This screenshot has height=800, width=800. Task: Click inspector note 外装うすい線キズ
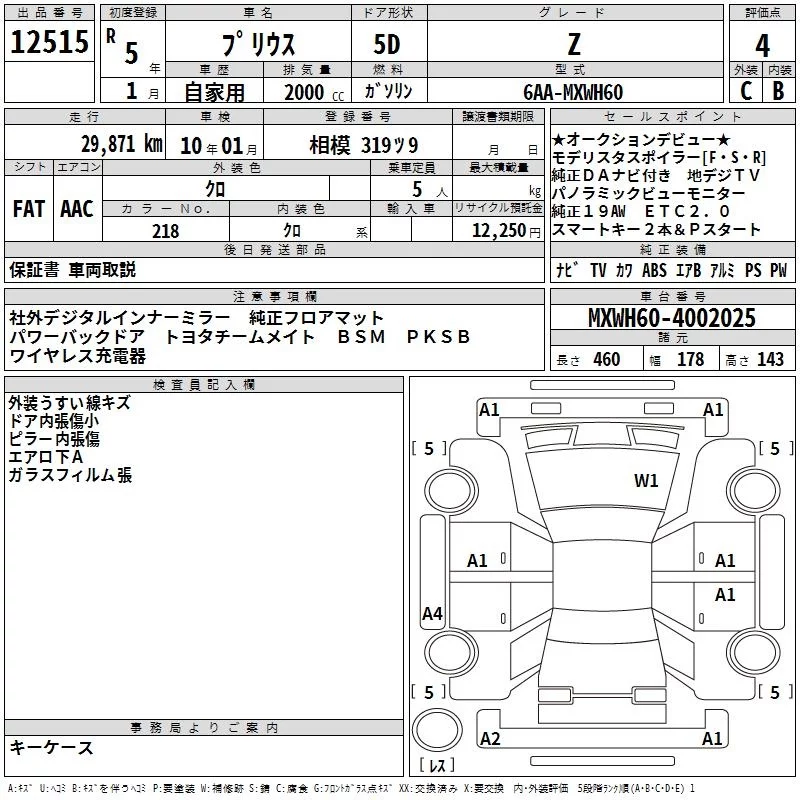tap(70, 403)
